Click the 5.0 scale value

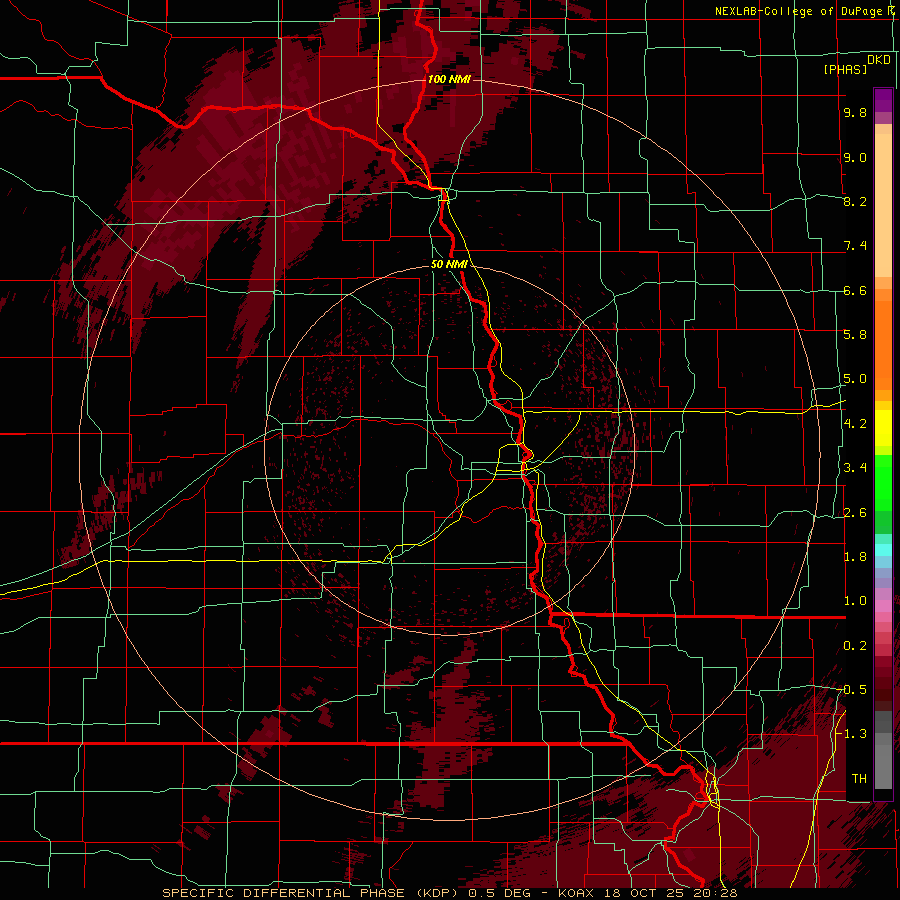click(855, 379)
